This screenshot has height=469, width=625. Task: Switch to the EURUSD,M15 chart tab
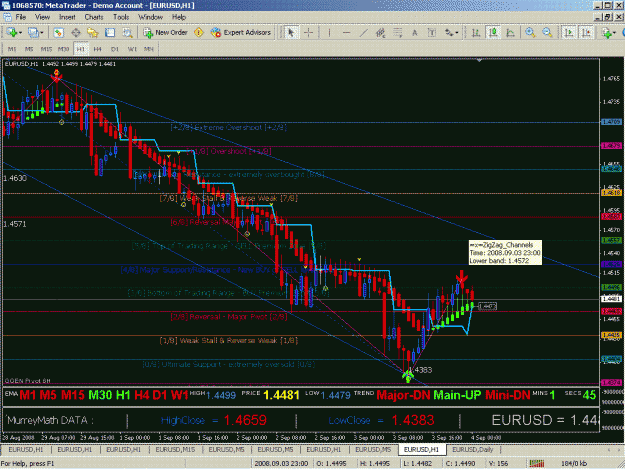[x=175, y=449]
